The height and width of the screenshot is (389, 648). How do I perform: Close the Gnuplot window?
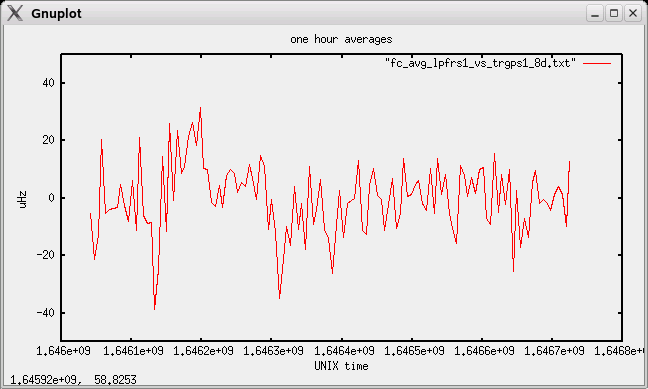[633, 13]
